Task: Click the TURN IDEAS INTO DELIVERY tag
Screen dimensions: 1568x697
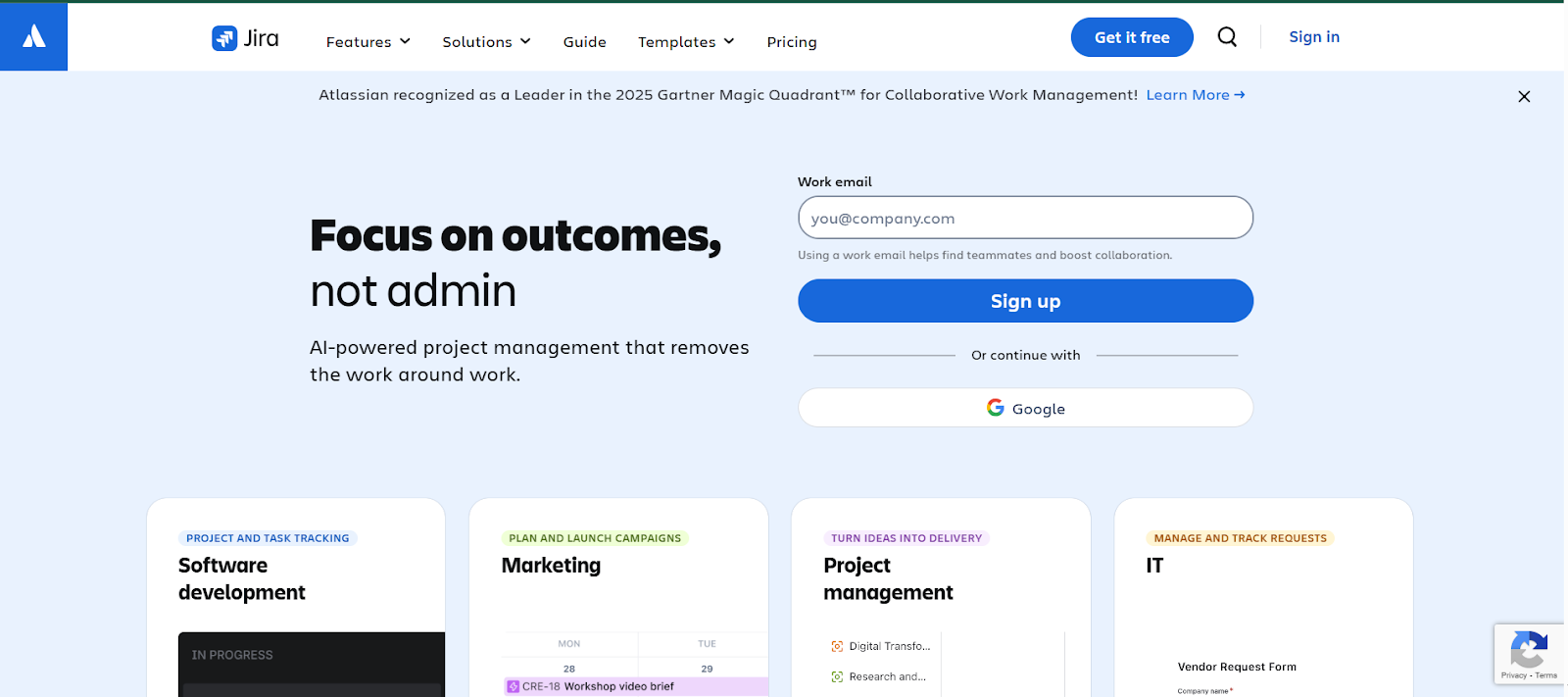Action: pyautogui.click(x=906, y=538)
